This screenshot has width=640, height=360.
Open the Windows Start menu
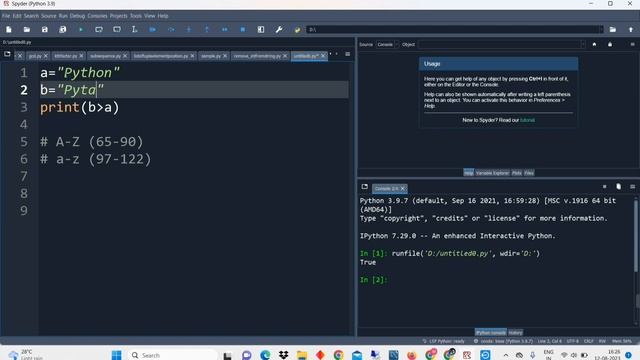tap(116, 355)
